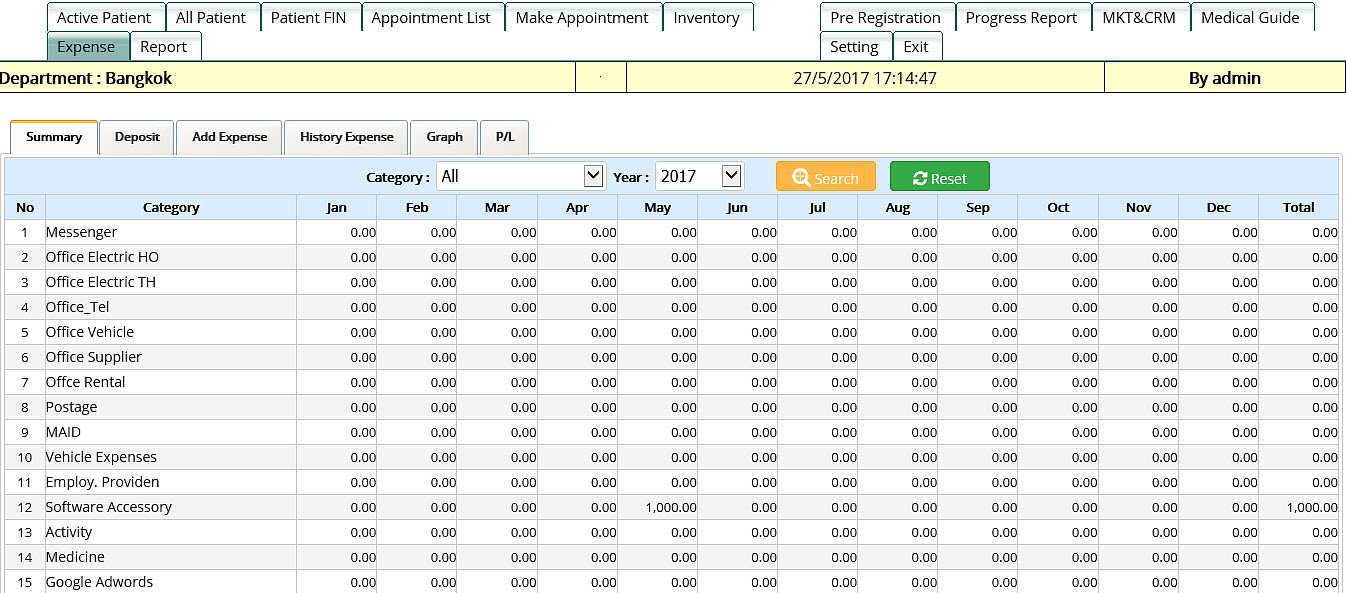Open the Report menu
This screenshot has width=1346, height=593.
[164, 46]
